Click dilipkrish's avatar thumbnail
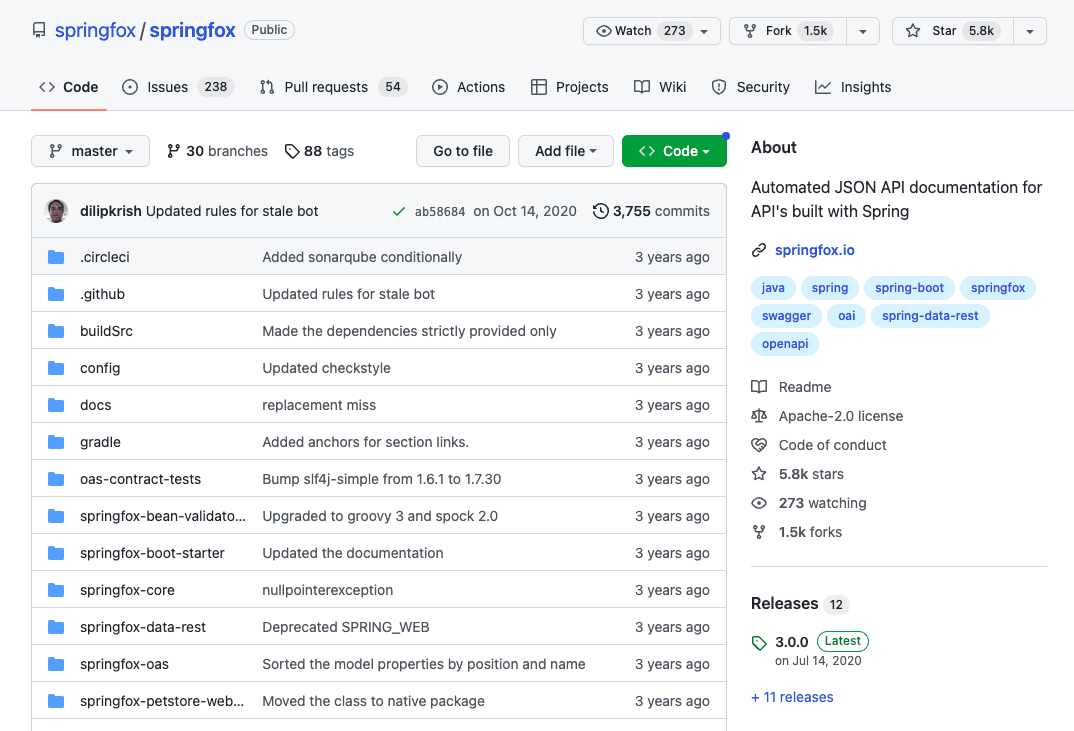Image resolution: width=1074 pixels, height=731 pixels. (56, 211)
